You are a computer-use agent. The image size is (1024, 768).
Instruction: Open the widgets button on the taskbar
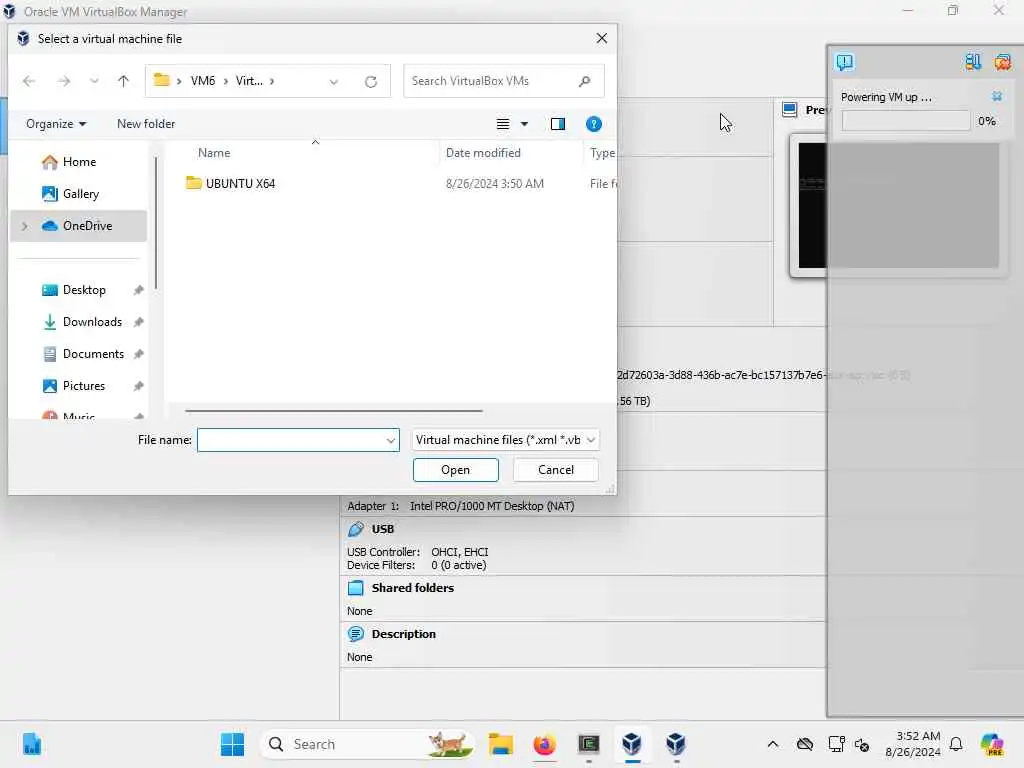tap(31, 744)
